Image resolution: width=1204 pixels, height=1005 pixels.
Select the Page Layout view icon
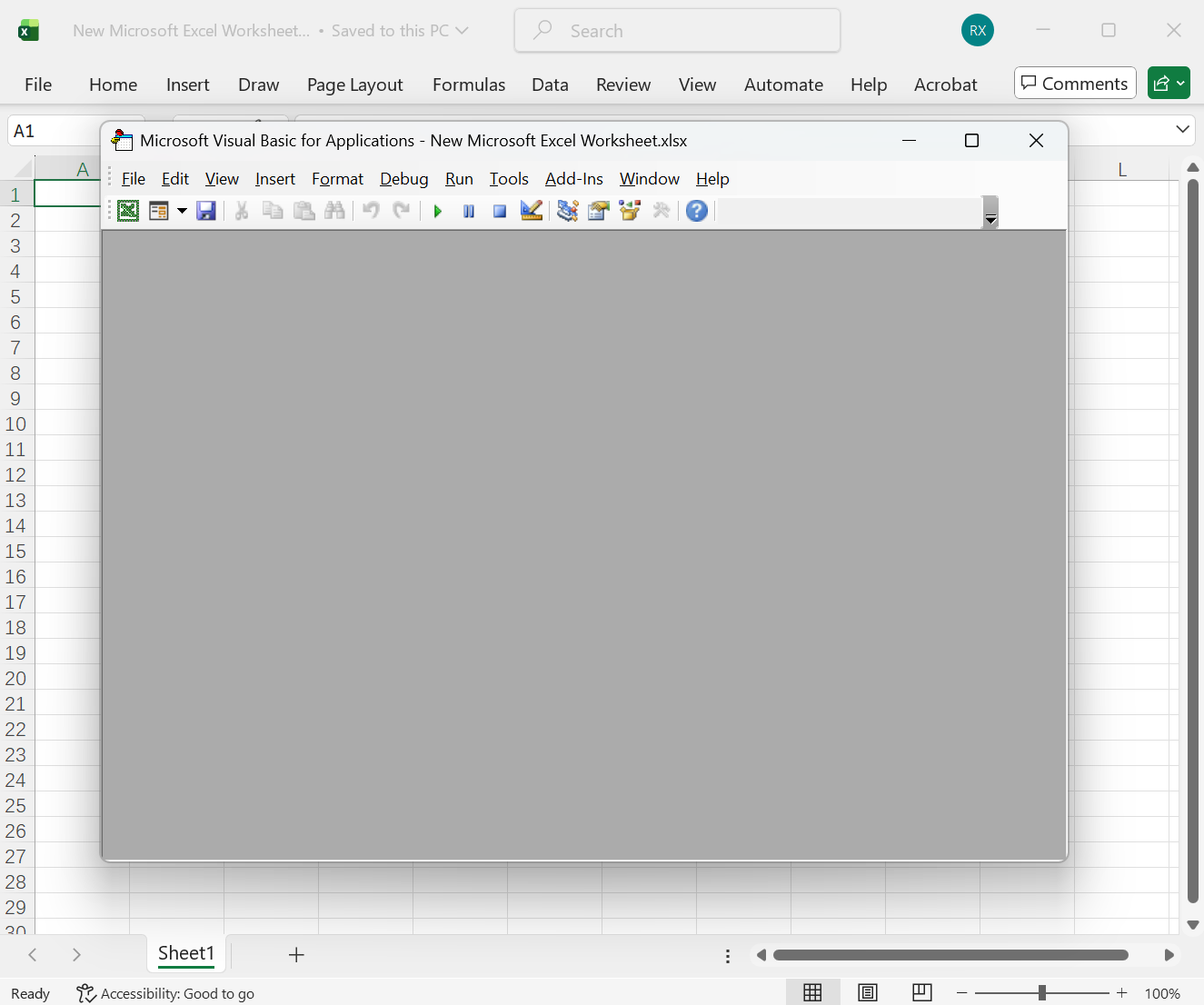coord(867,992)
